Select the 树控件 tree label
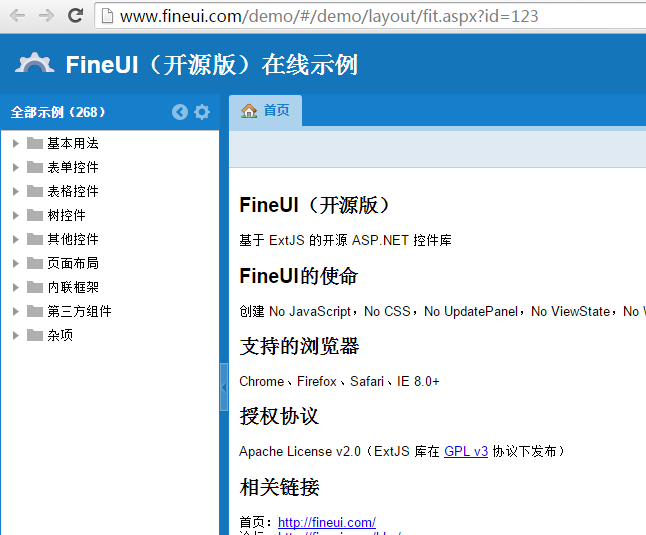 pos(66,215)
